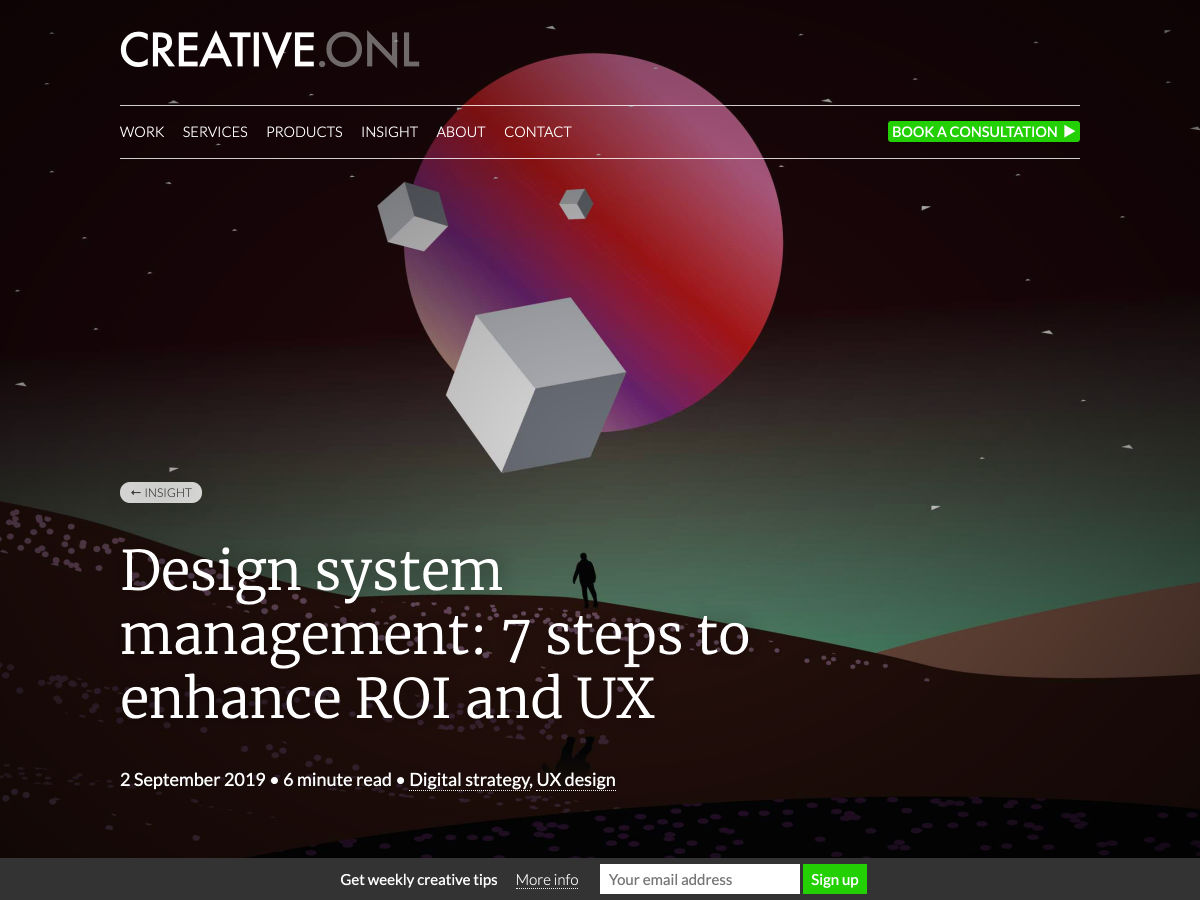Focus the Your email address field
Screen dimensions: 1200x900
tap(700, 879)
